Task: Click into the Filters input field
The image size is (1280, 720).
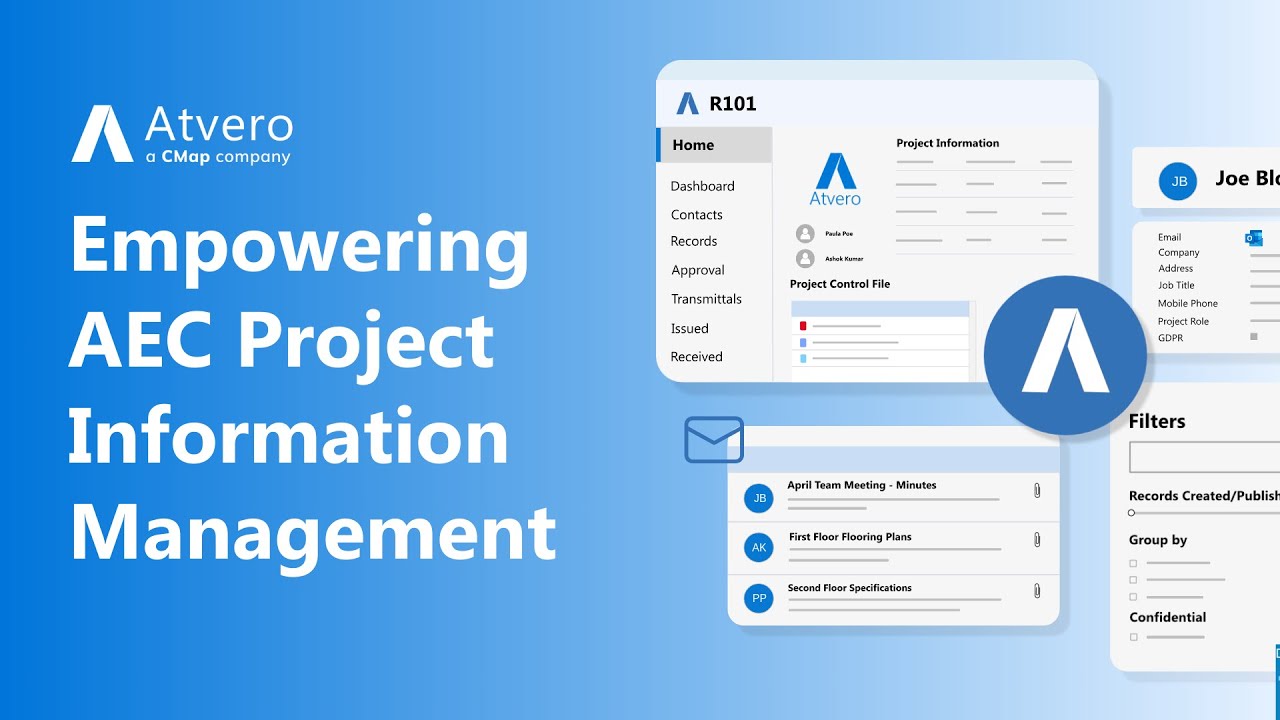Action: [x=1204, y=457]
